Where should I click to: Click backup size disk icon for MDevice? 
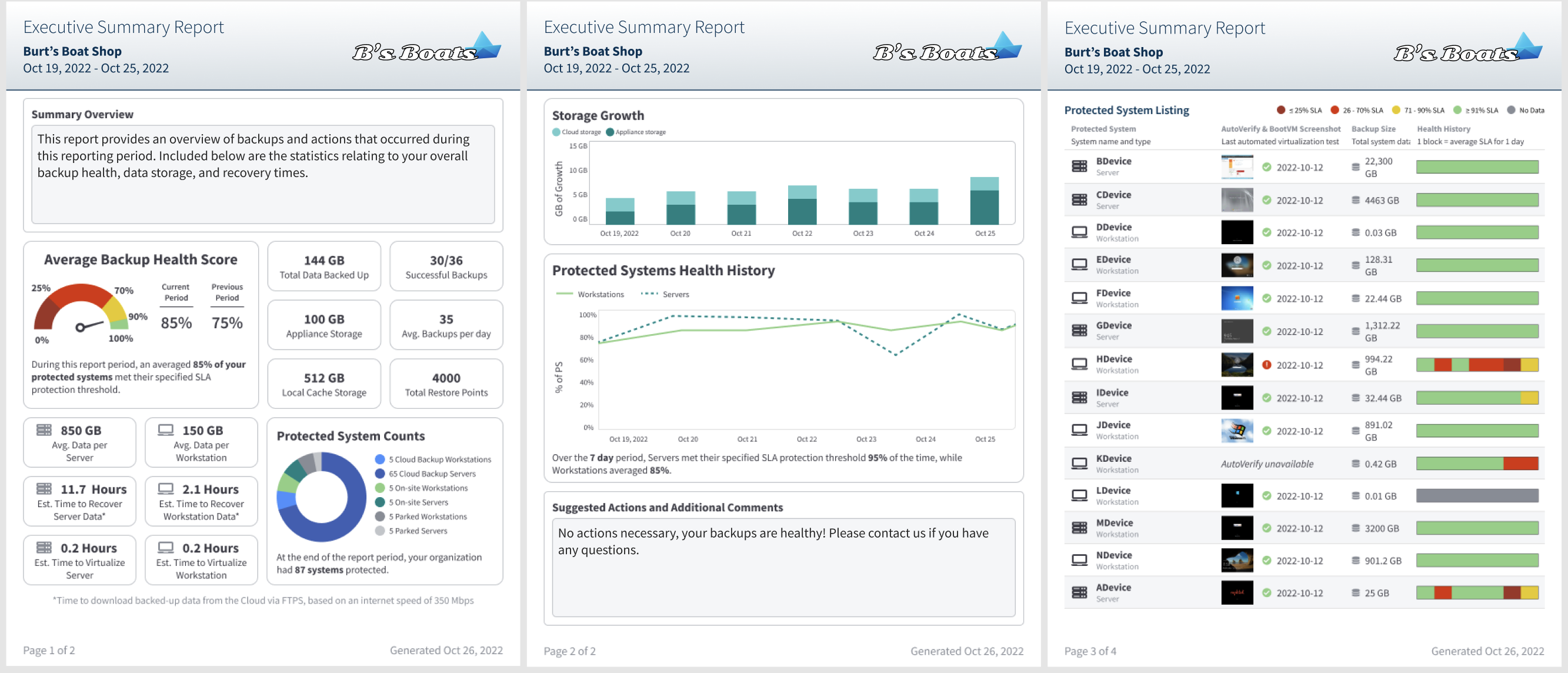point(1355,528)
